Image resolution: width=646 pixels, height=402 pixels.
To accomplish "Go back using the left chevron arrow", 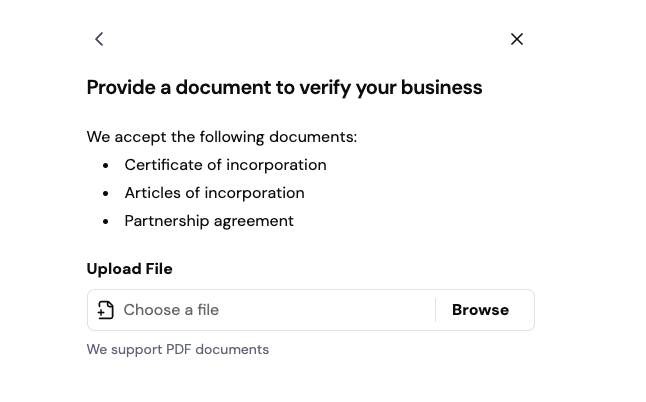I will [x=99, y=39].
